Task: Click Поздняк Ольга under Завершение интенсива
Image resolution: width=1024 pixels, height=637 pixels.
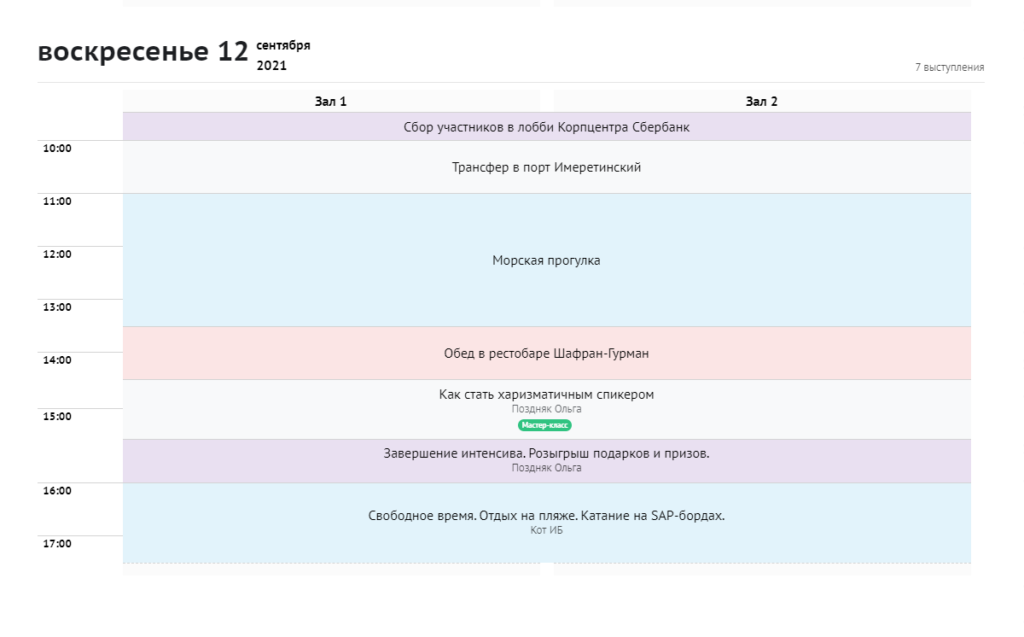Action: click(x=546, y=468)
